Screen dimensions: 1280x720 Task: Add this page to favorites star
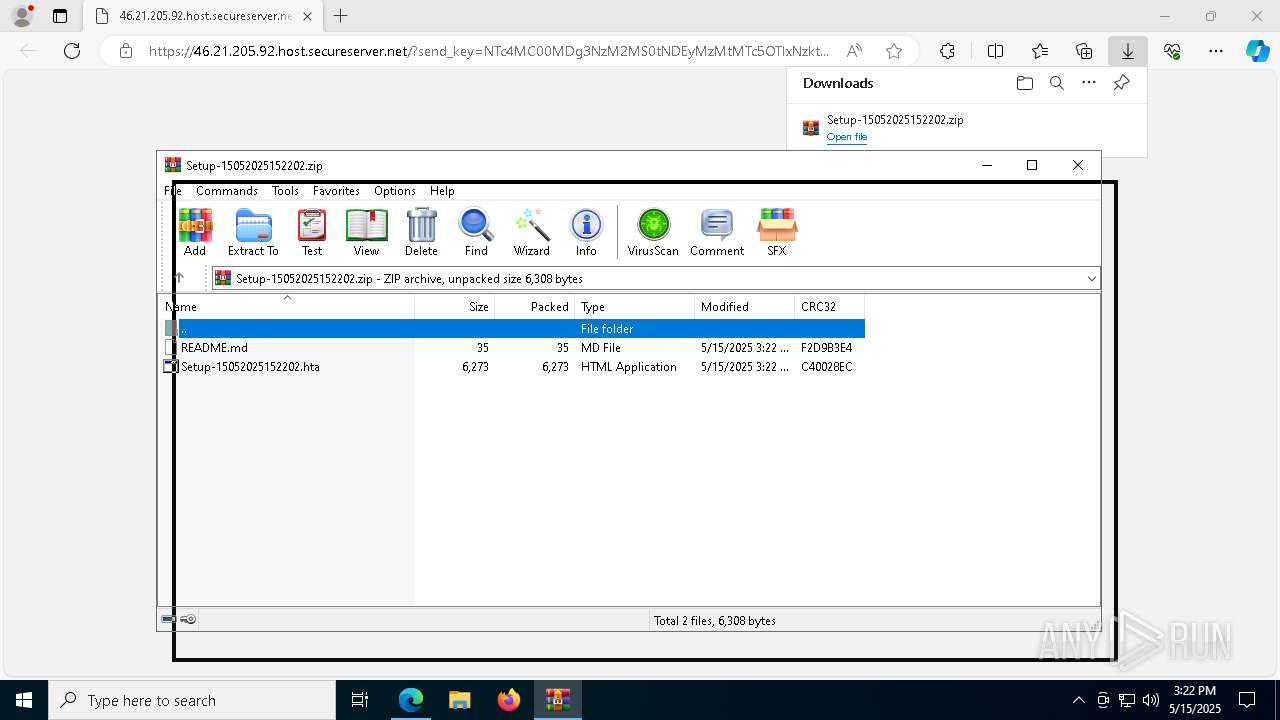tap(894, 51)
